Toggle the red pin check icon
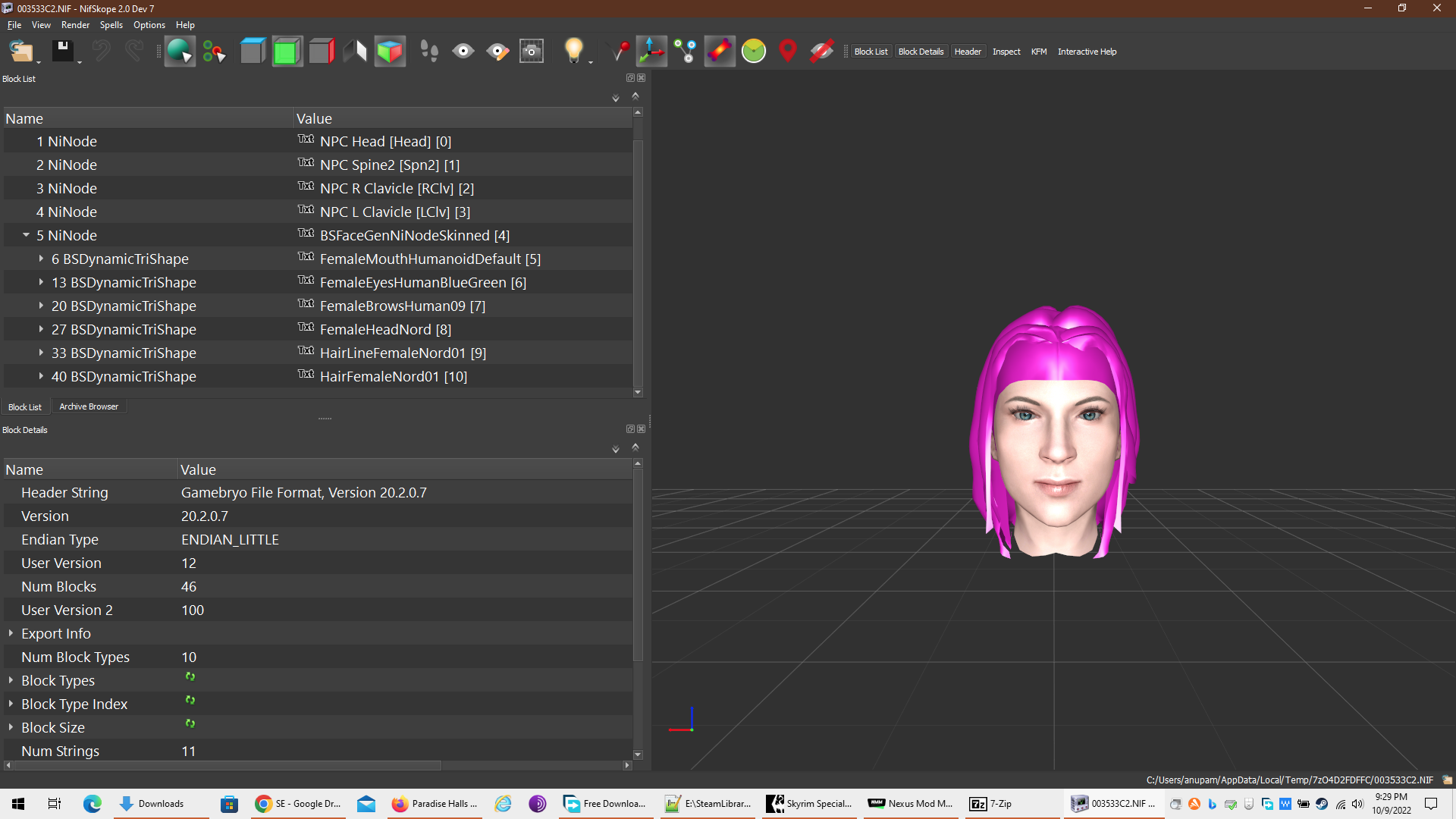 [620, 52]
